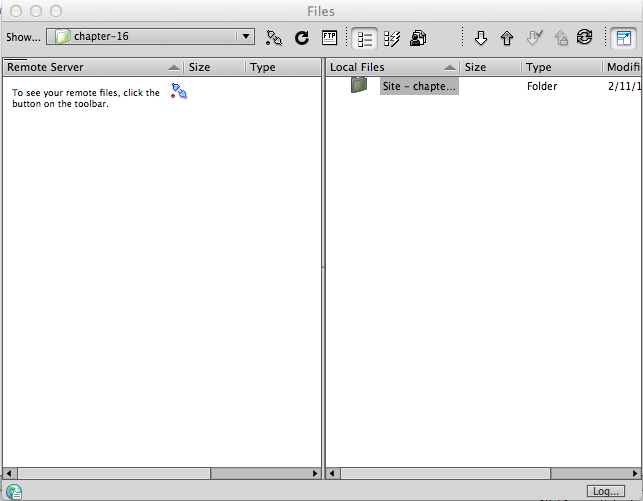Click the Put files up arrow

click(x=506, y=38)
